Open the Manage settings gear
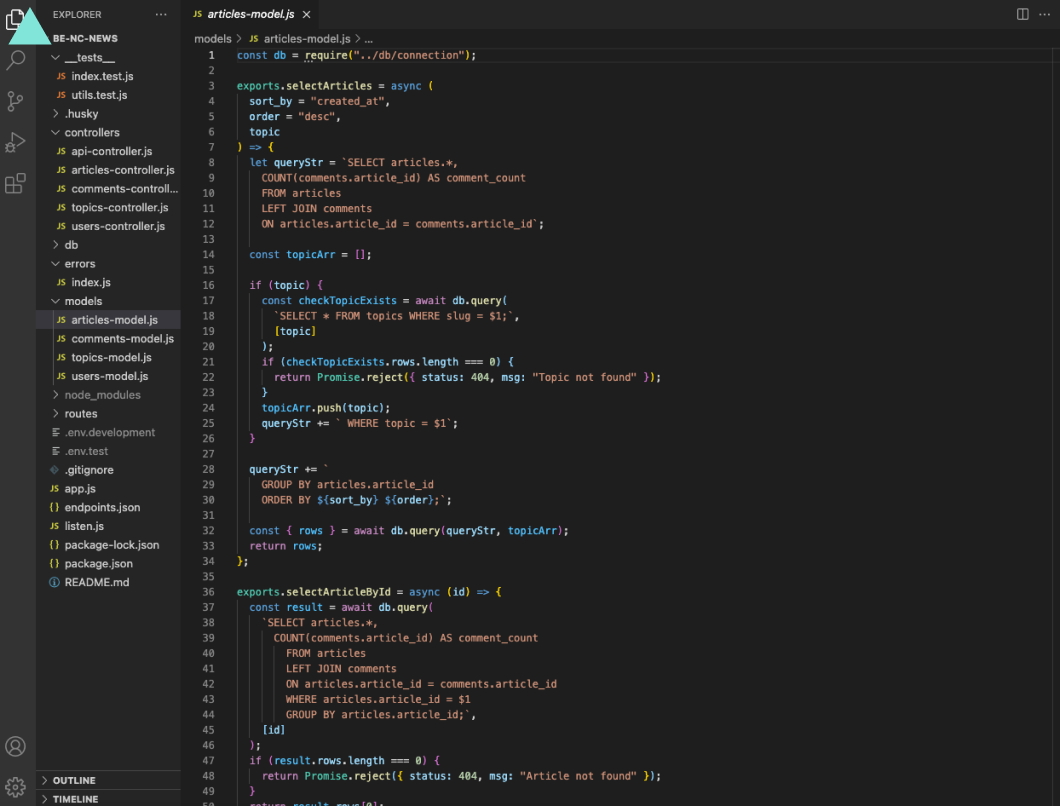The height and width of the screenshot is (806, 1060). pyautogui.click(x=16, y=786)
